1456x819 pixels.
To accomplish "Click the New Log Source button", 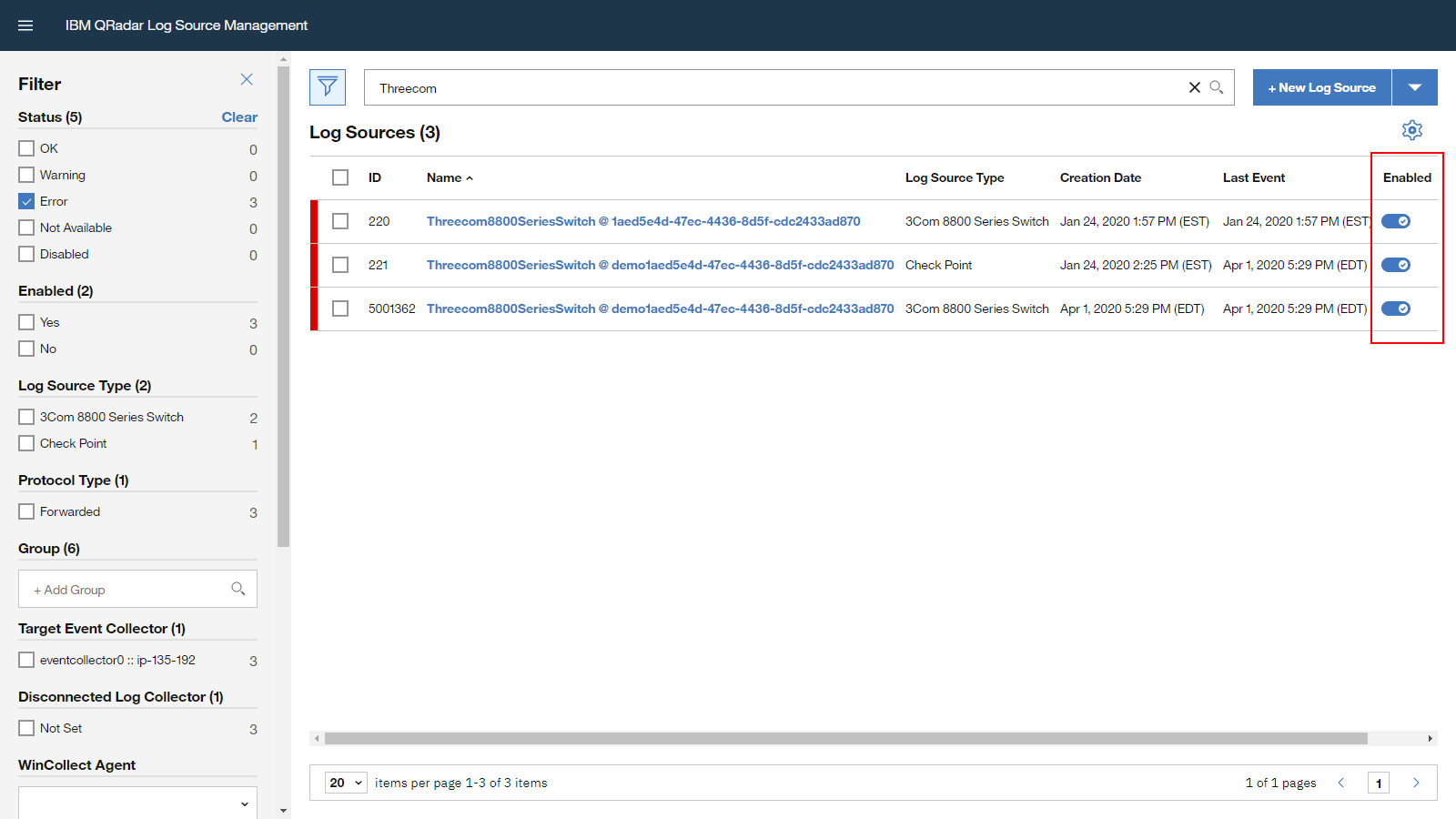I will coord(1322,87).
